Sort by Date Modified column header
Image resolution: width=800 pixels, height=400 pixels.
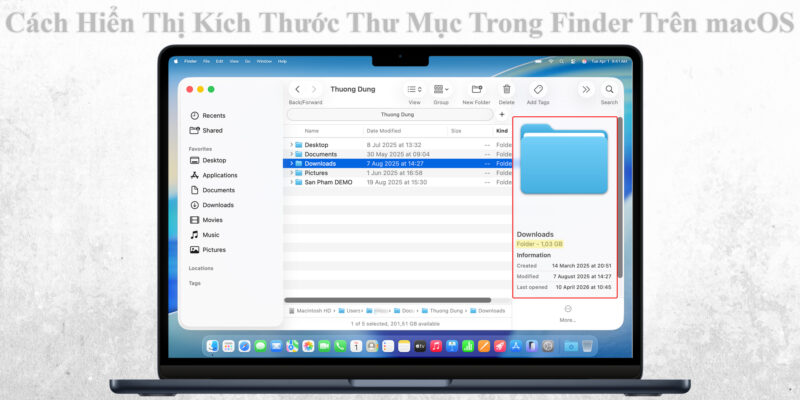pos(384,131)
